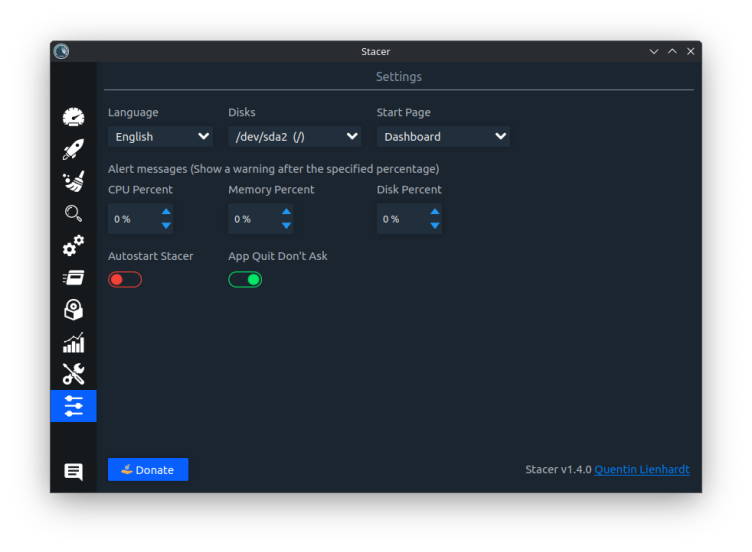
Task: Open the Search magnifier page
Action: (x=73, y=213)
